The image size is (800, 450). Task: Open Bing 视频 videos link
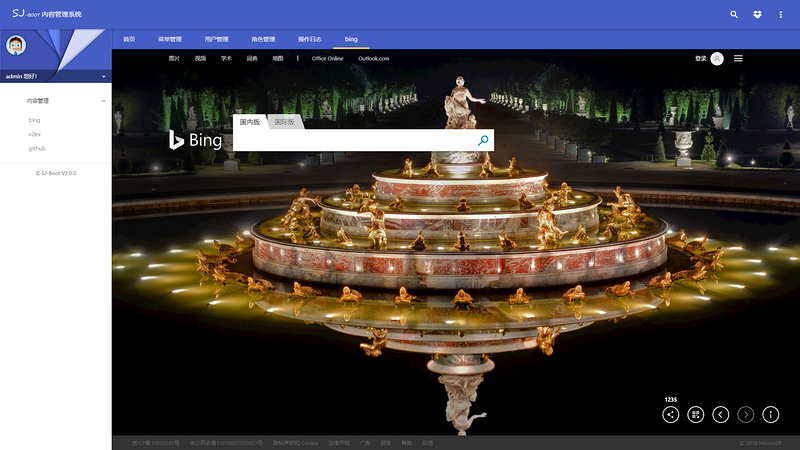(200, 59)
